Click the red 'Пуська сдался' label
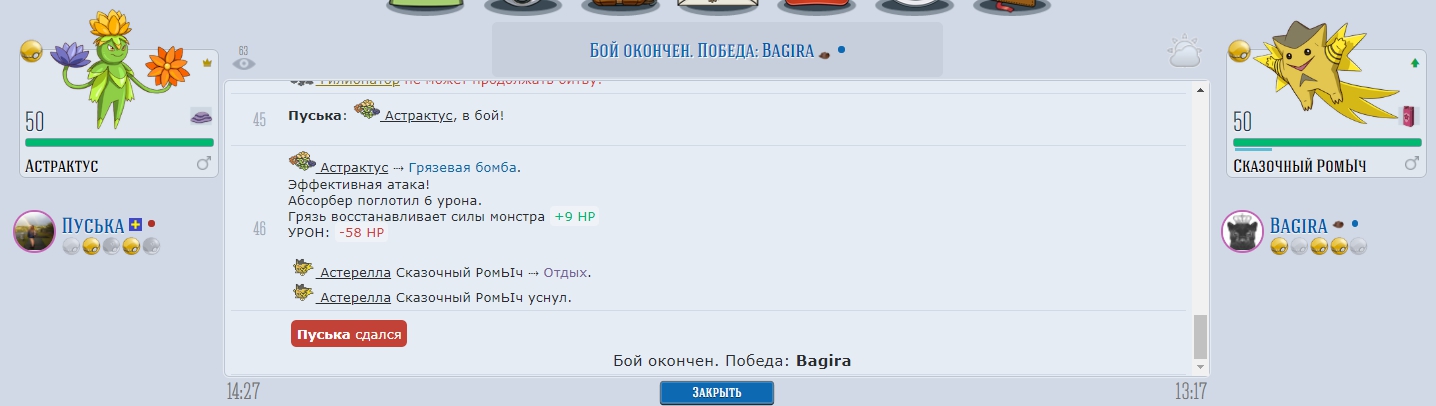This screenshot has width=1436, height=406. pyautogui.click(x=349, y=334)
